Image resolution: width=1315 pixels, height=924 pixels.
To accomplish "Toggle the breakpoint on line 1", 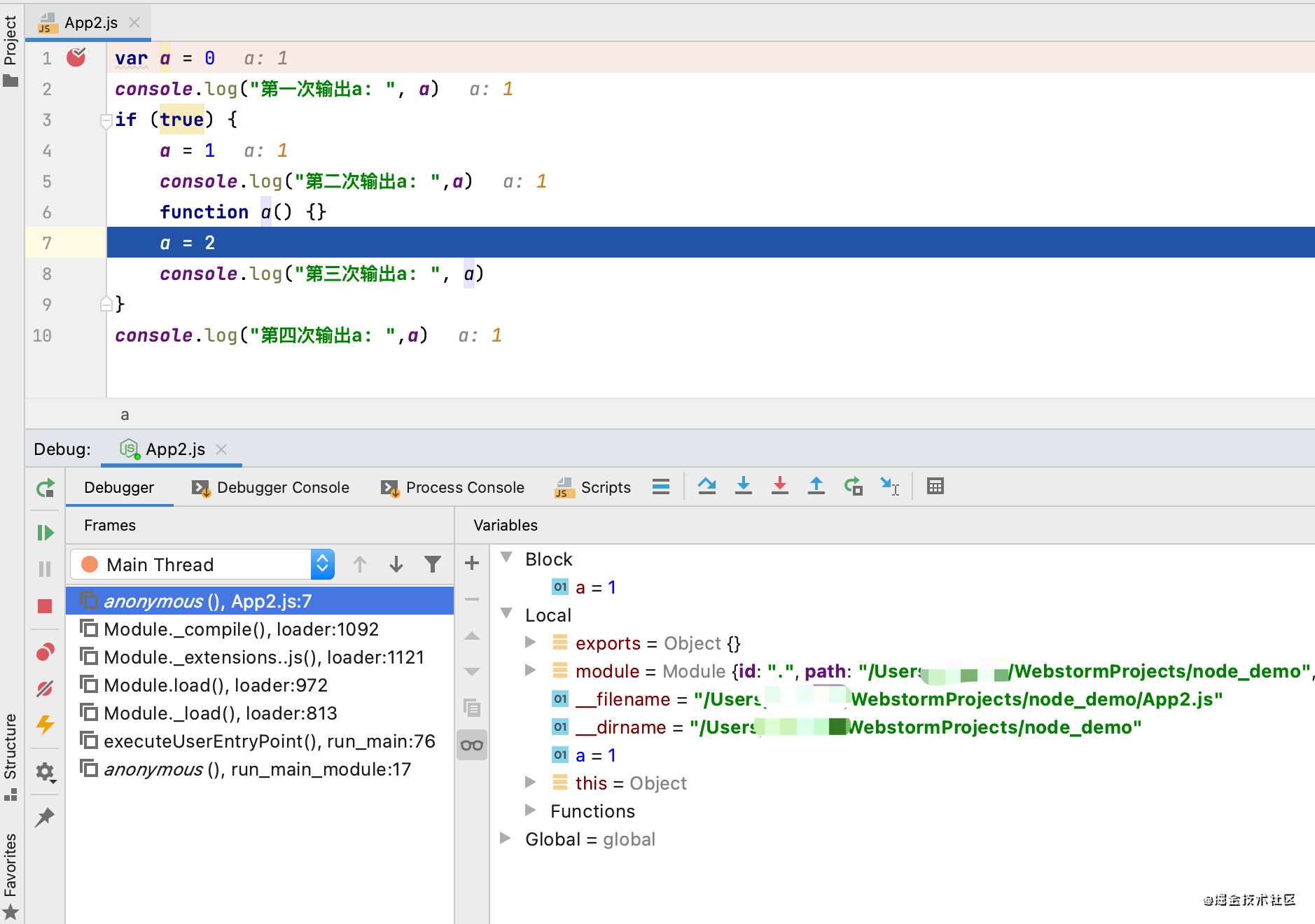I will point(76,57).
